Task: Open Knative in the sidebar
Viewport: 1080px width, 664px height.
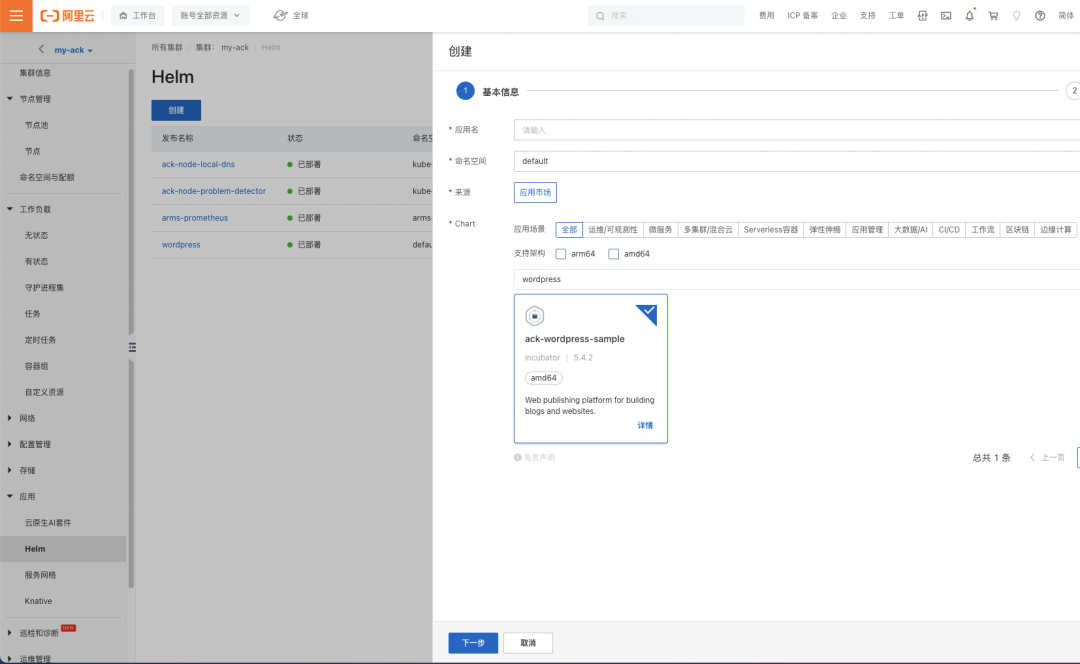Action: tap(39, 601)
